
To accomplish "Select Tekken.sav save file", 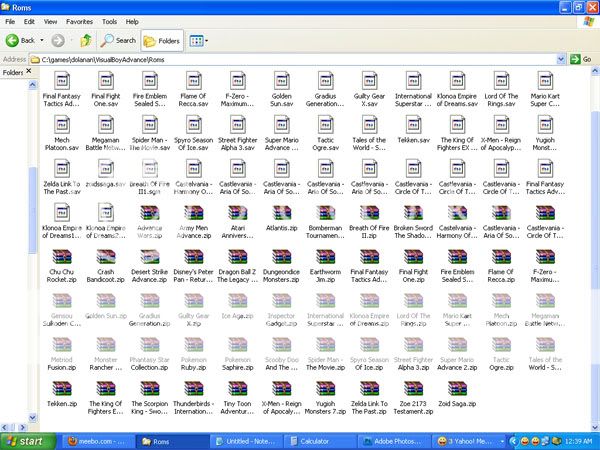I will coord(413,129).
